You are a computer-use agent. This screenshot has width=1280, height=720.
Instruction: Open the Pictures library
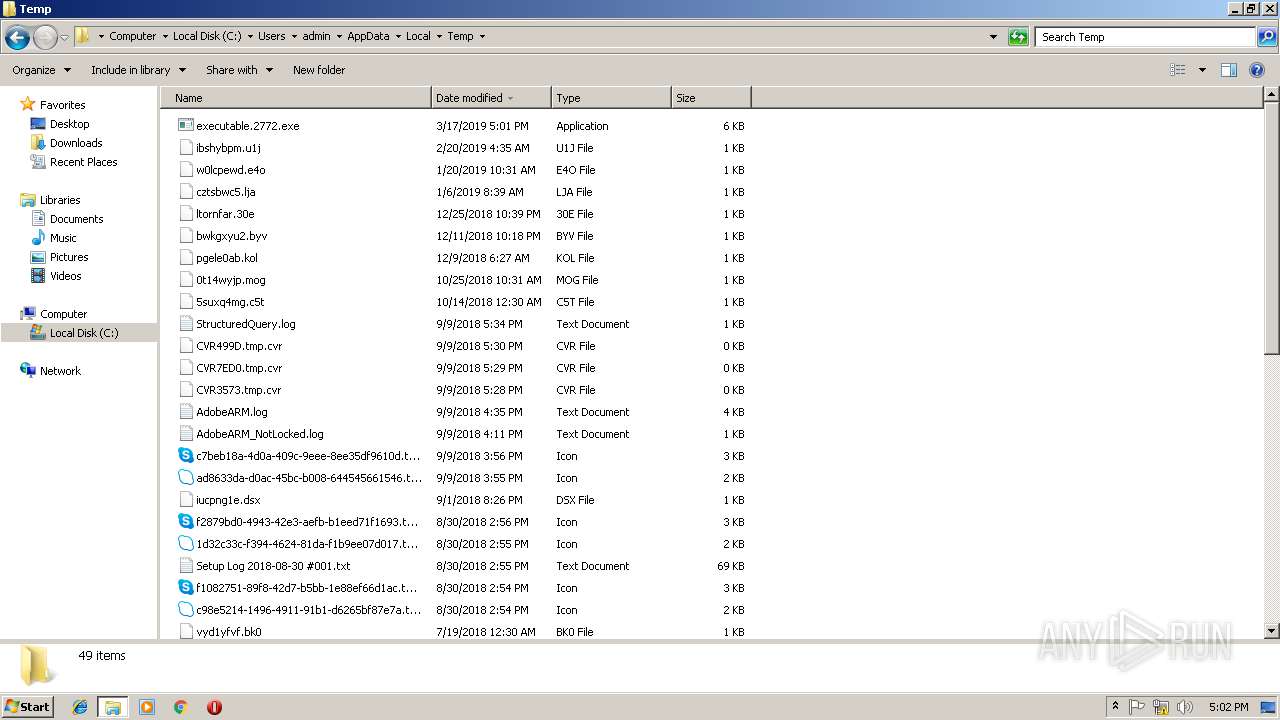coord(69,257)
